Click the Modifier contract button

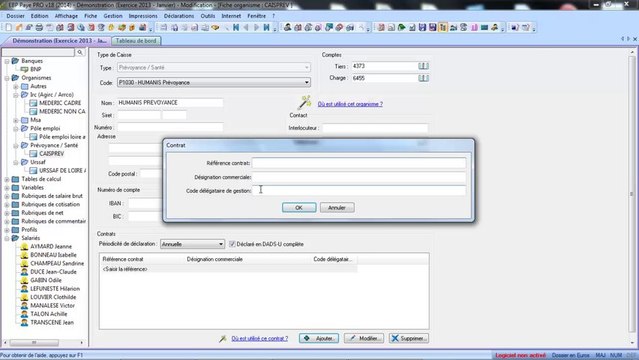(364, 338)
